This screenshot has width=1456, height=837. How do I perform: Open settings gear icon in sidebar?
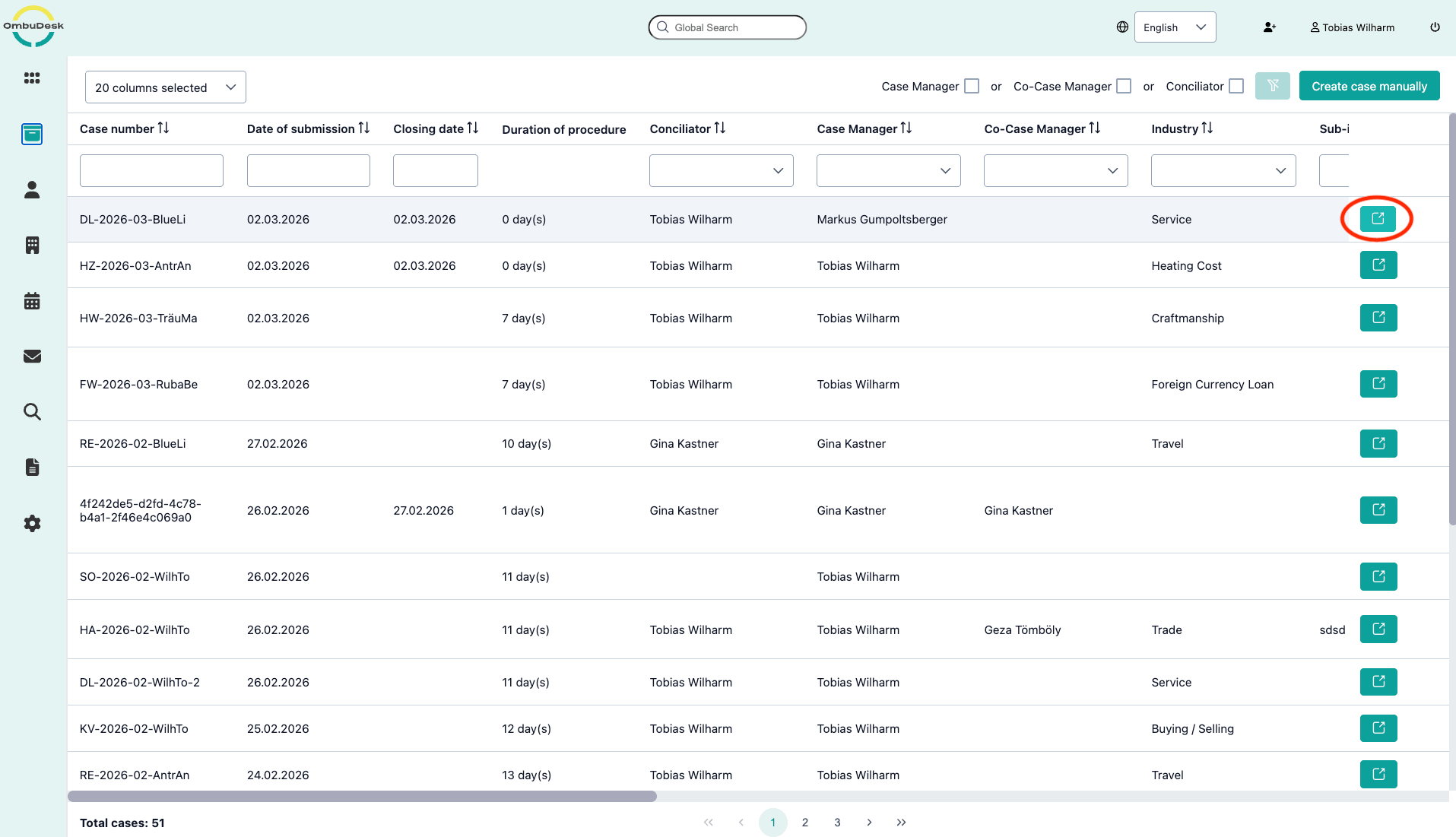(32, 523)
